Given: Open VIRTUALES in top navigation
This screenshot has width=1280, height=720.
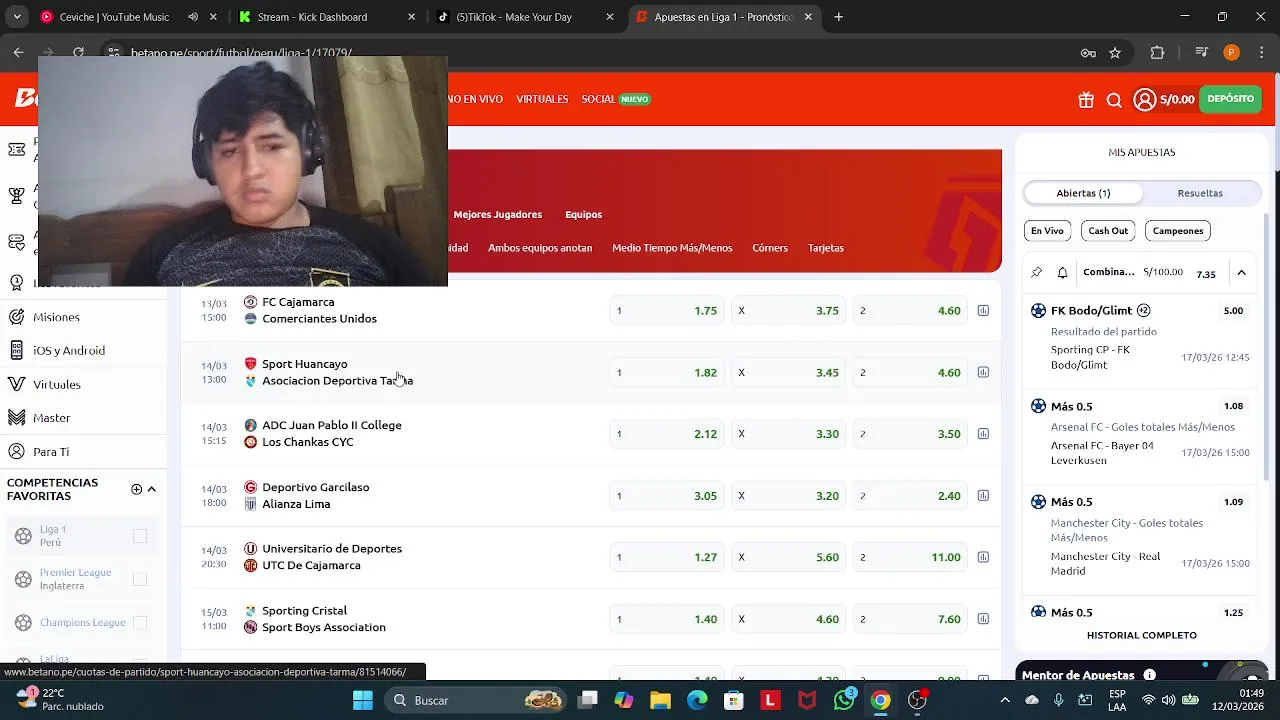Looking at the screenshot, I should (x=542, y=99).
